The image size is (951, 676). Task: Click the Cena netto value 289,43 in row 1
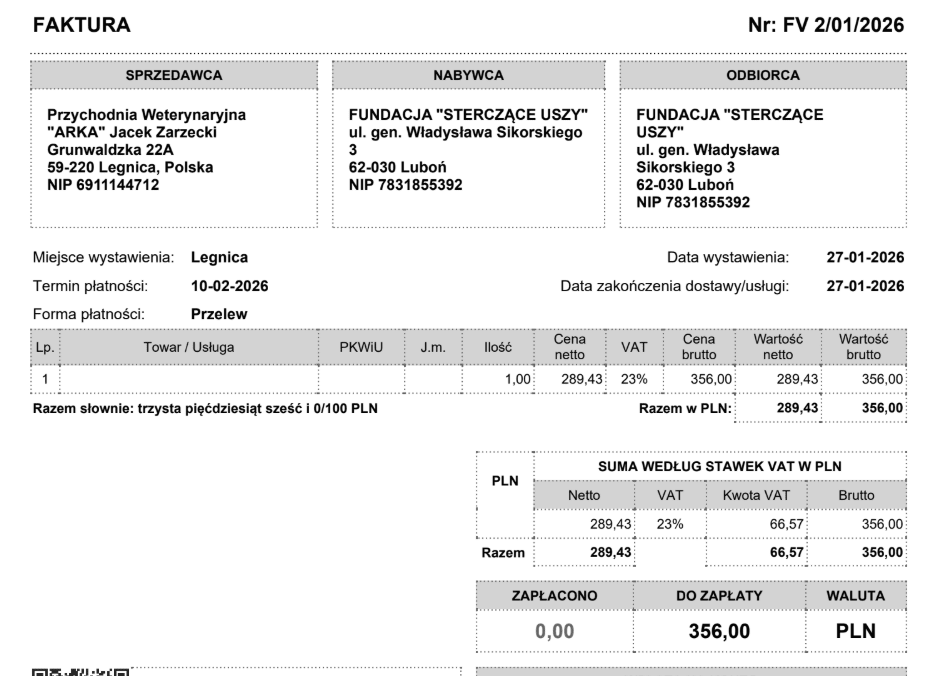582,380
